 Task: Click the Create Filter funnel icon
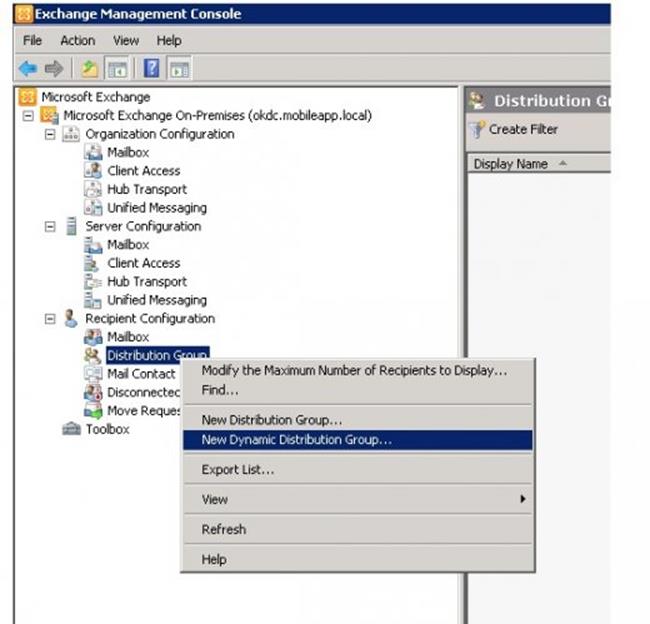pyautogui.click(x=477, y=129)
